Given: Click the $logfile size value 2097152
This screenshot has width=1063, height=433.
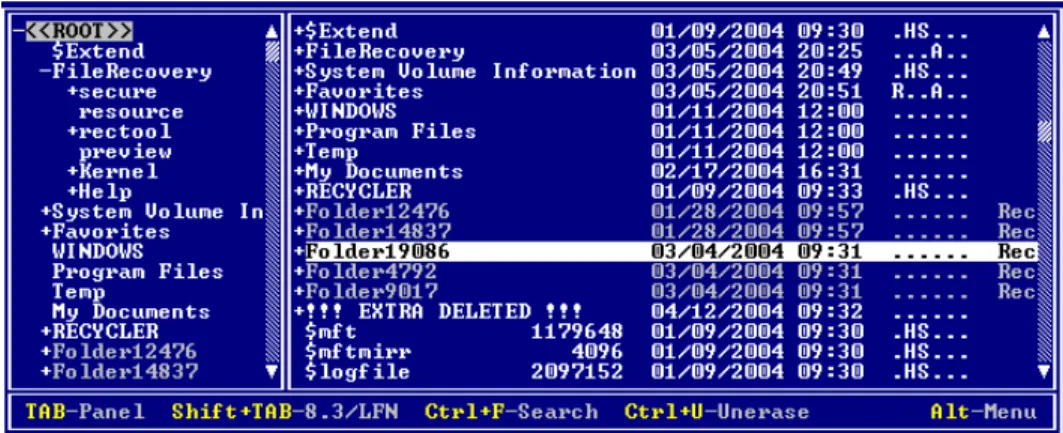Looking at the screenshot, I should click(577, 372).
